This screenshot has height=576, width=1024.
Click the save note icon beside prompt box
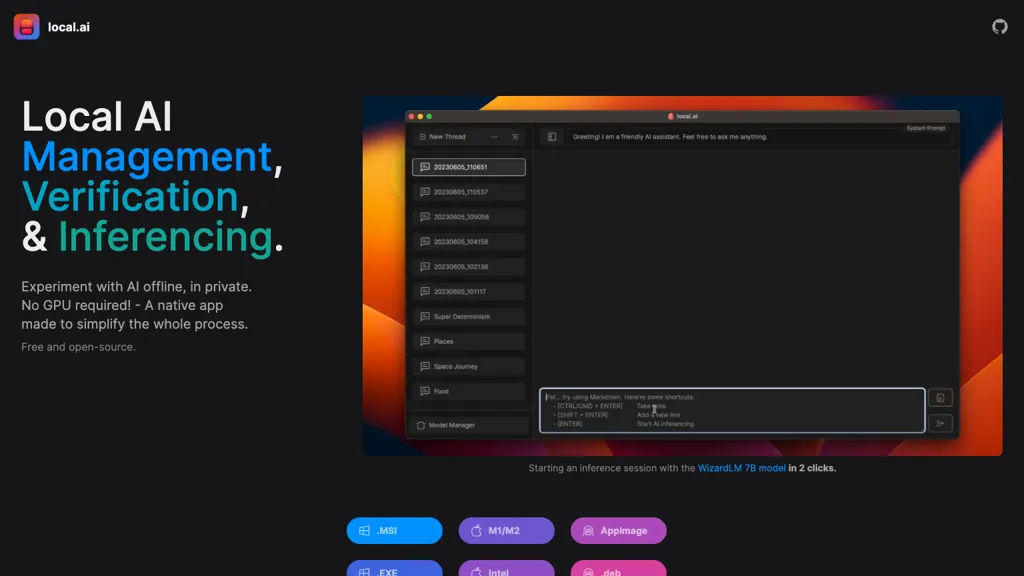[x=940, y=398]
